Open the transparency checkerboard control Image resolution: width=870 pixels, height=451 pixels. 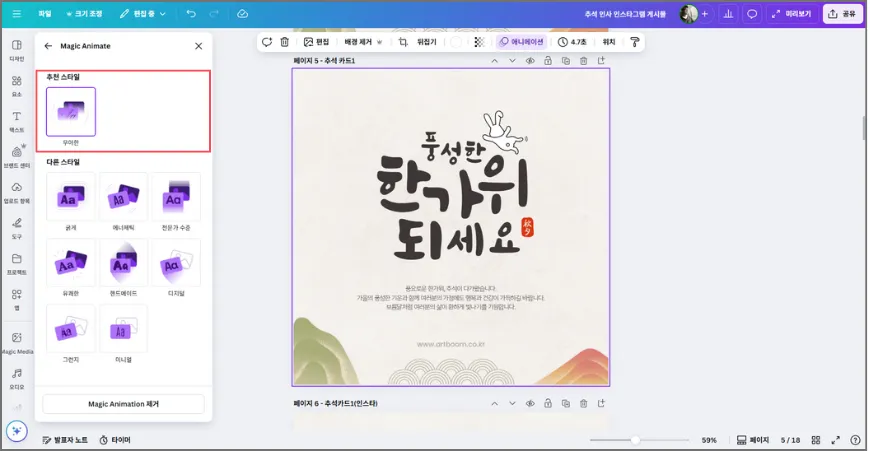point(479,42)
